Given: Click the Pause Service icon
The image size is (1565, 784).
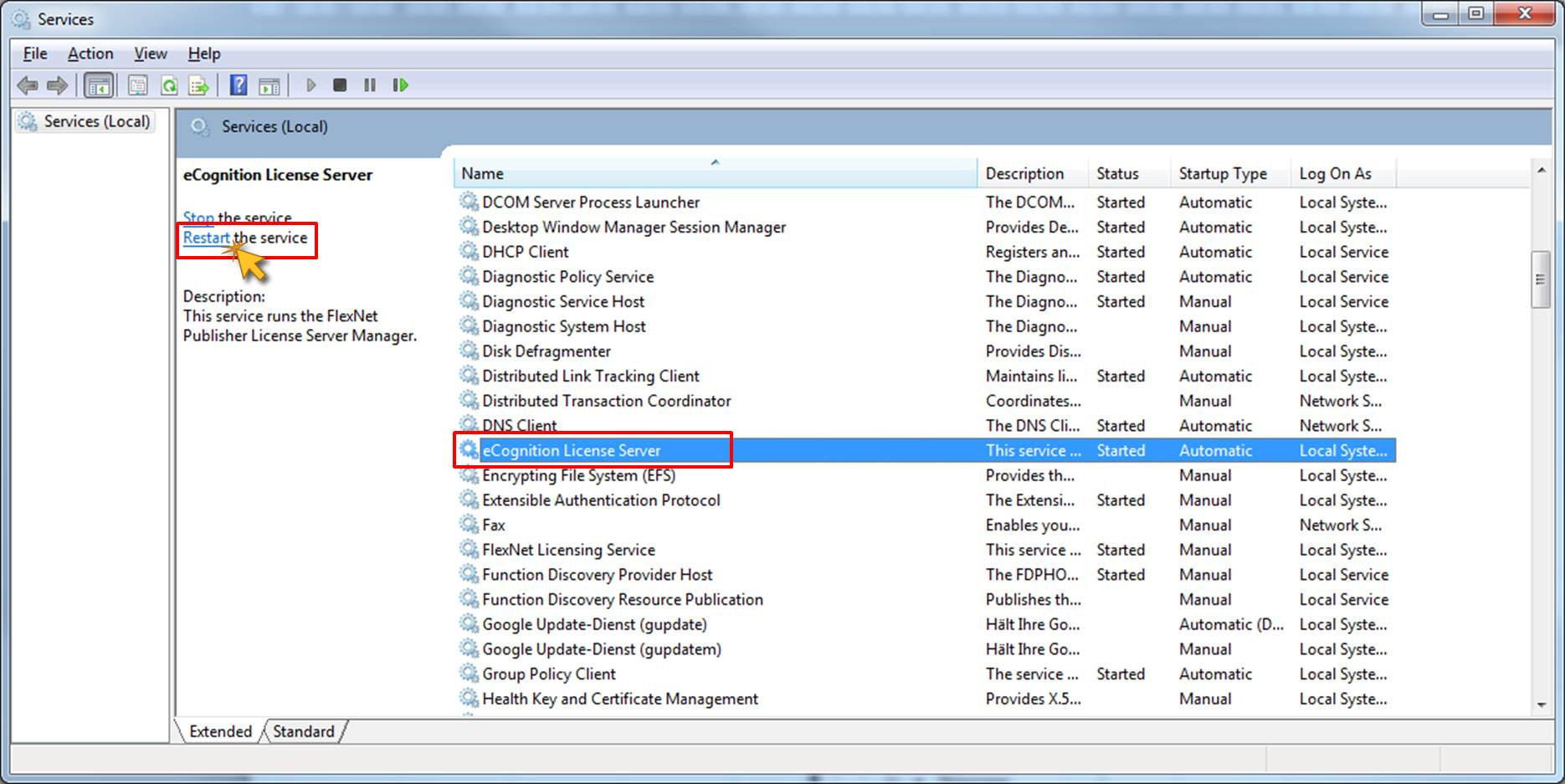Looking at the screenshot, I should click(x=370, y=85).
